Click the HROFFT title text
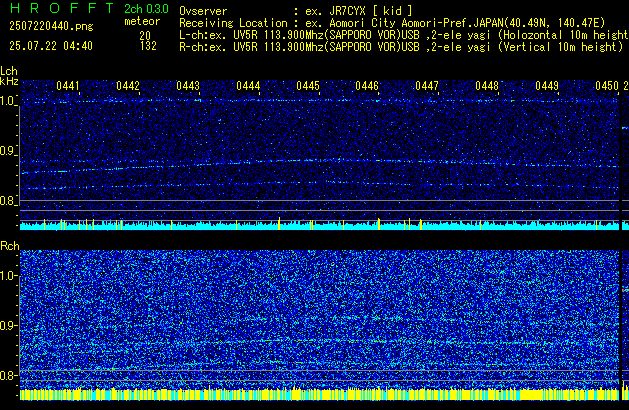This screenshot has width=629, height=410. coord(62,8)
